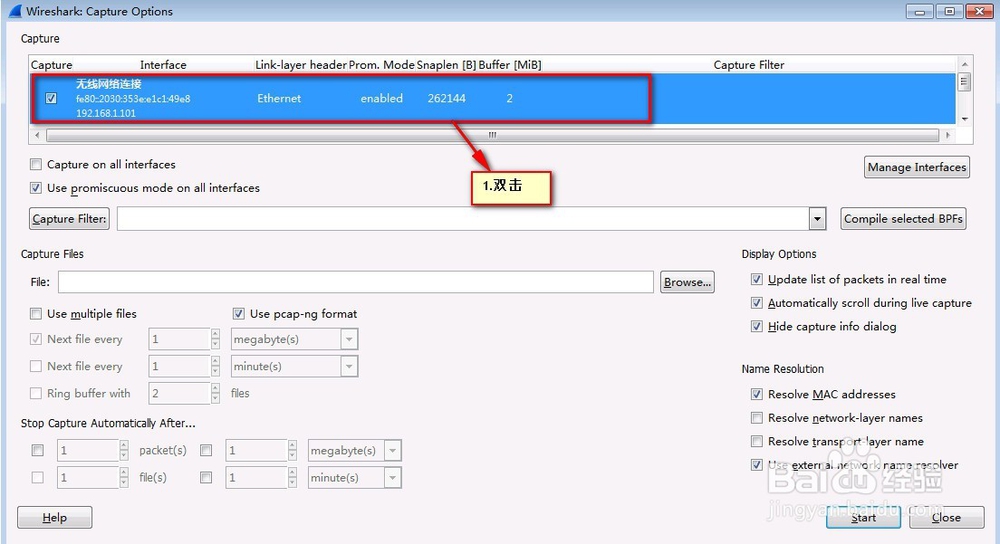Click the Wireshark shark fin title icon
1000x544 pixels.
click(x=15, y=11)
